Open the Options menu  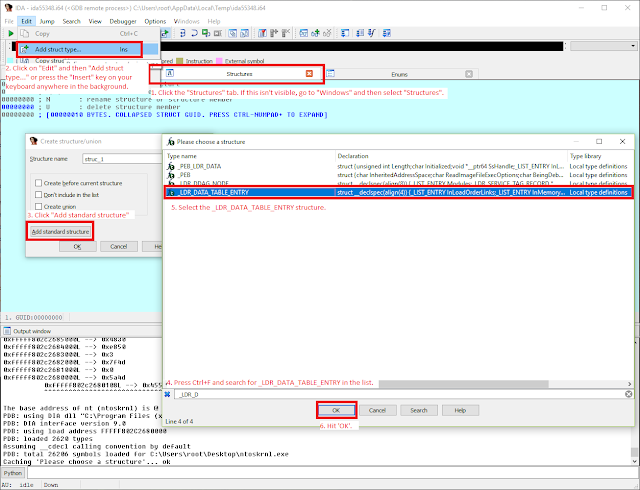coord(155,21)
